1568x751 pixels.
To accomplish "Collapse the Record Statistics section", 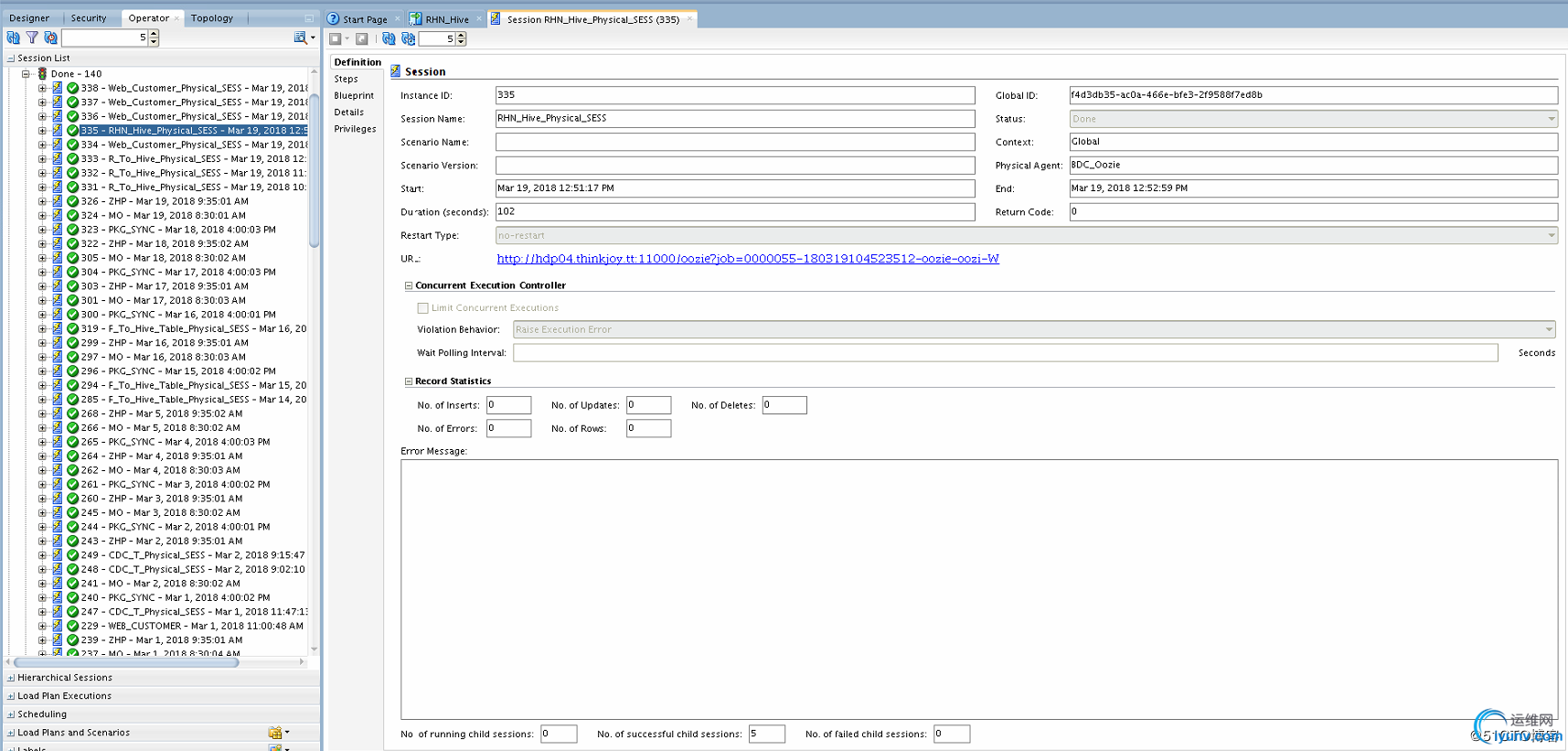I will coord(409,381).
